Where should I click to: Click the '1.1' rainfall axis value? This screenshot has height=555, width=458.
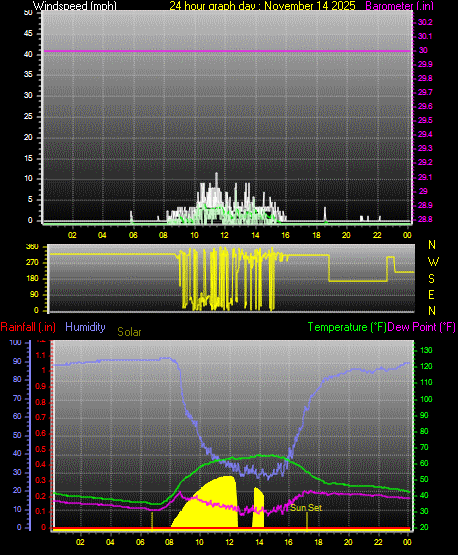point(41,355)
